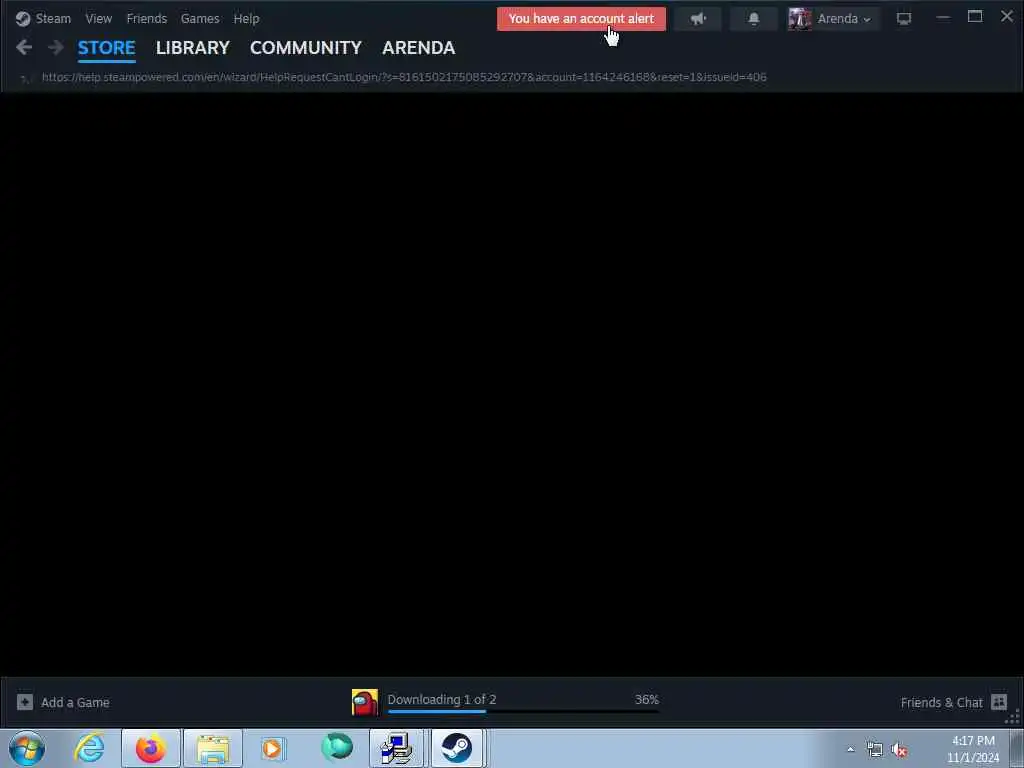Close the Steam window
Viewport: 1024px width, 768px height.
pyautogui.click(x=1007, y=17)
